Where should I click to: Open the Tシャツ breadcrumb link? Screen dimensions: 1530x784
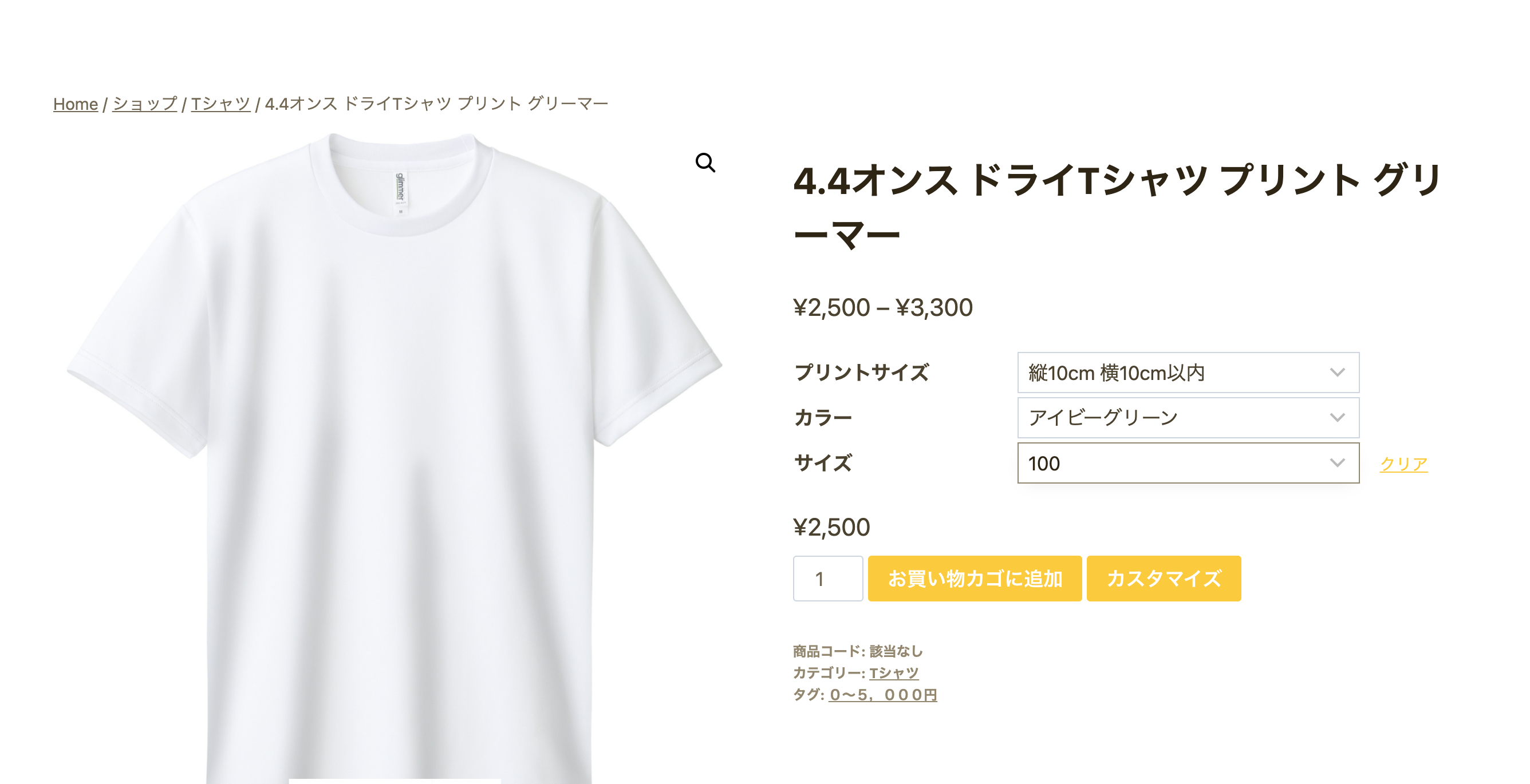coord(220,104)
